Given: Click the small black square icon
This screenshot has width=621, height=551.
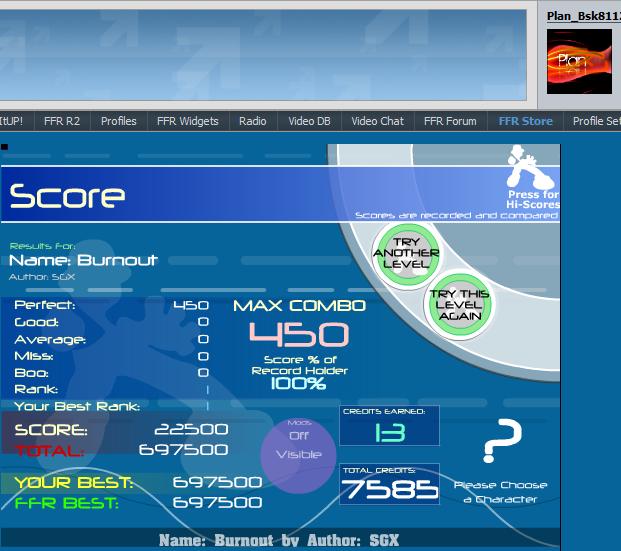Looking at the screenshot, I should pyautogui.click(x=4, y=147).
